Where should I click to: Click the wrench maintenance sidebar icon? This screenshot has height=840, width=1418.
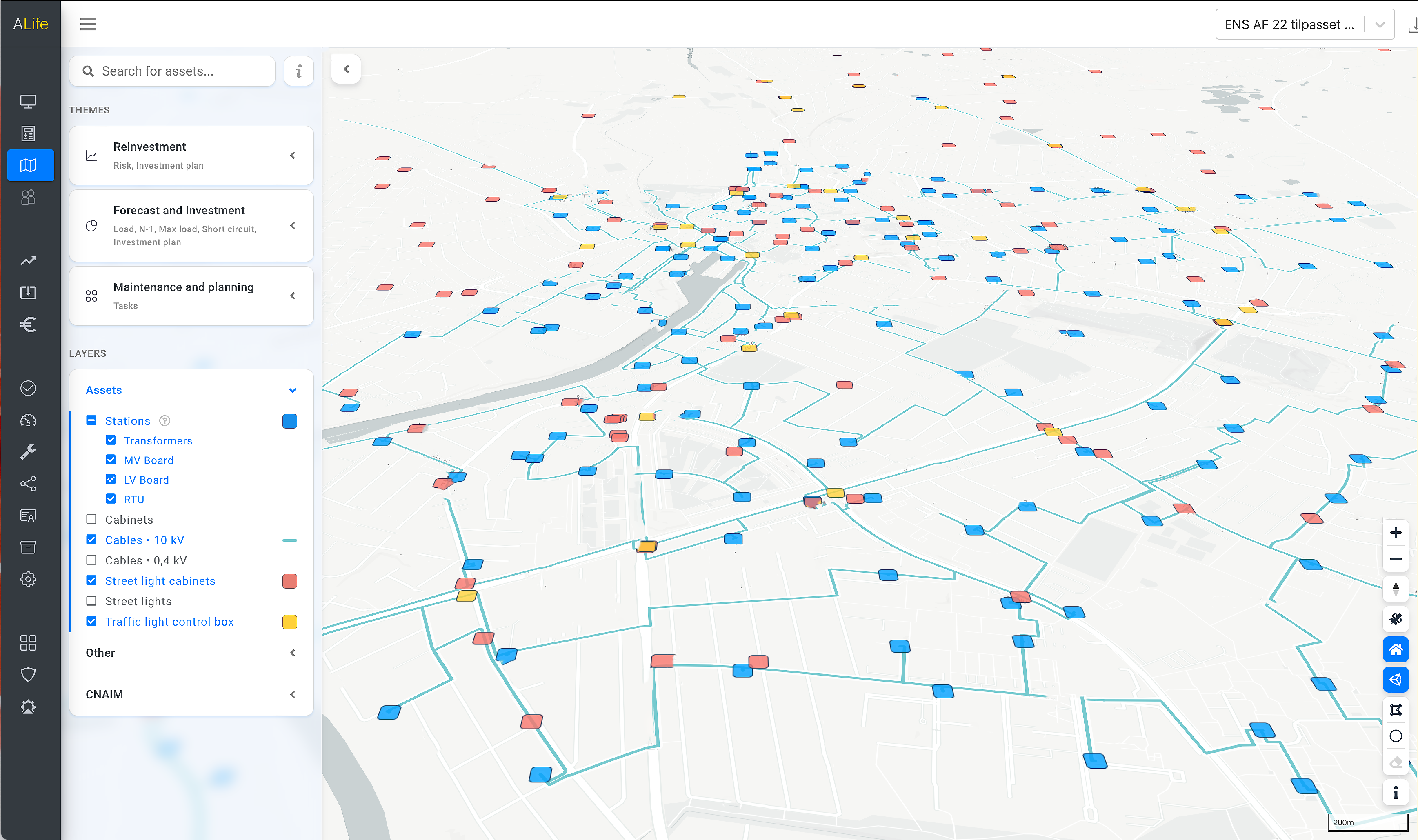28,452
